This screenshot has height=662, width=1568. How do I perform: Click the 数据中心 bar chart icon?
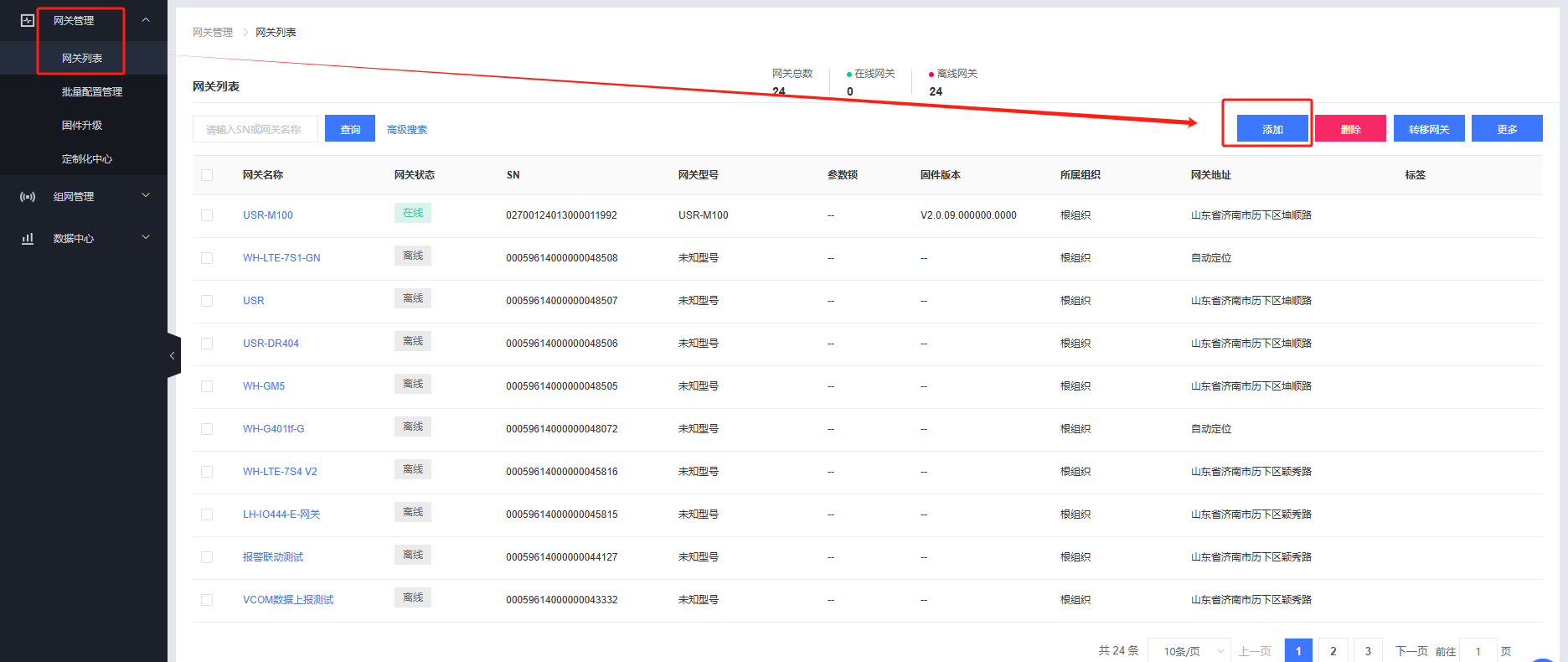click(x=28, y=239)
